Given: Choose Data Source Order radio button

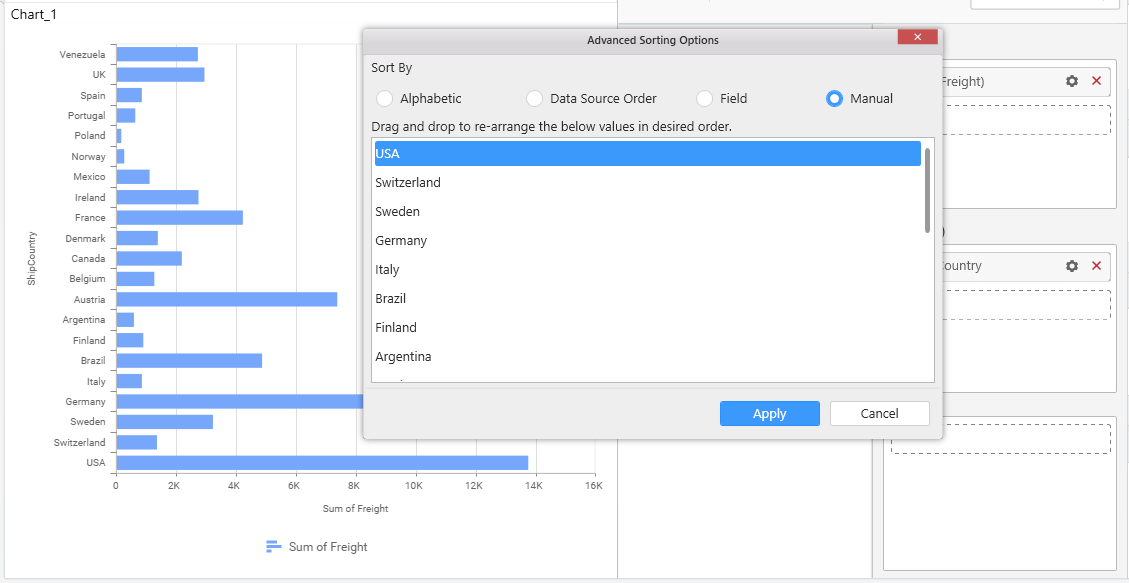Looking at the screenshot, I should click(534, 99).
